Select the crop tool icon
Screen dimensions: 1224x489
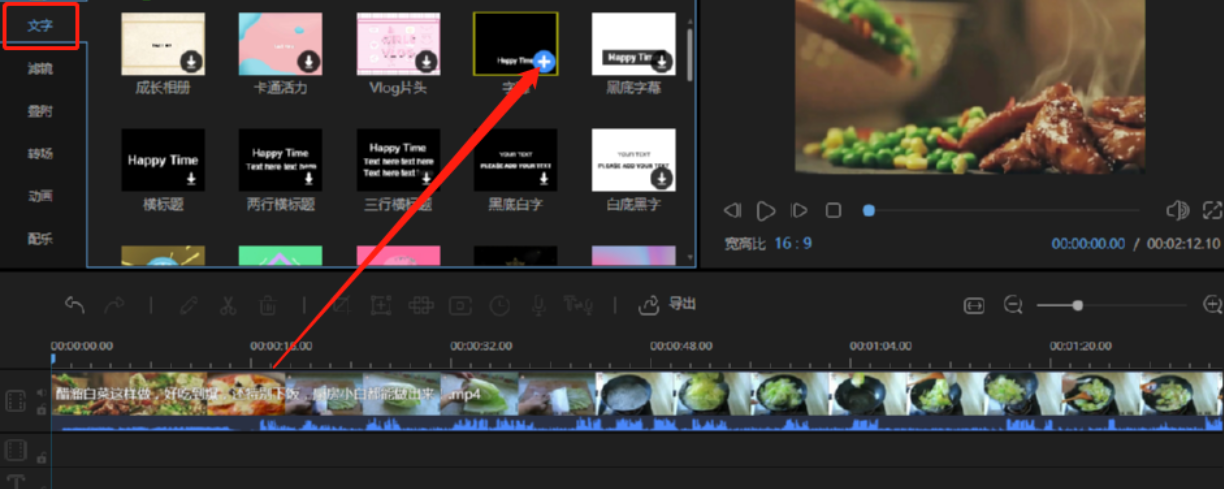(x=340, y=305)
